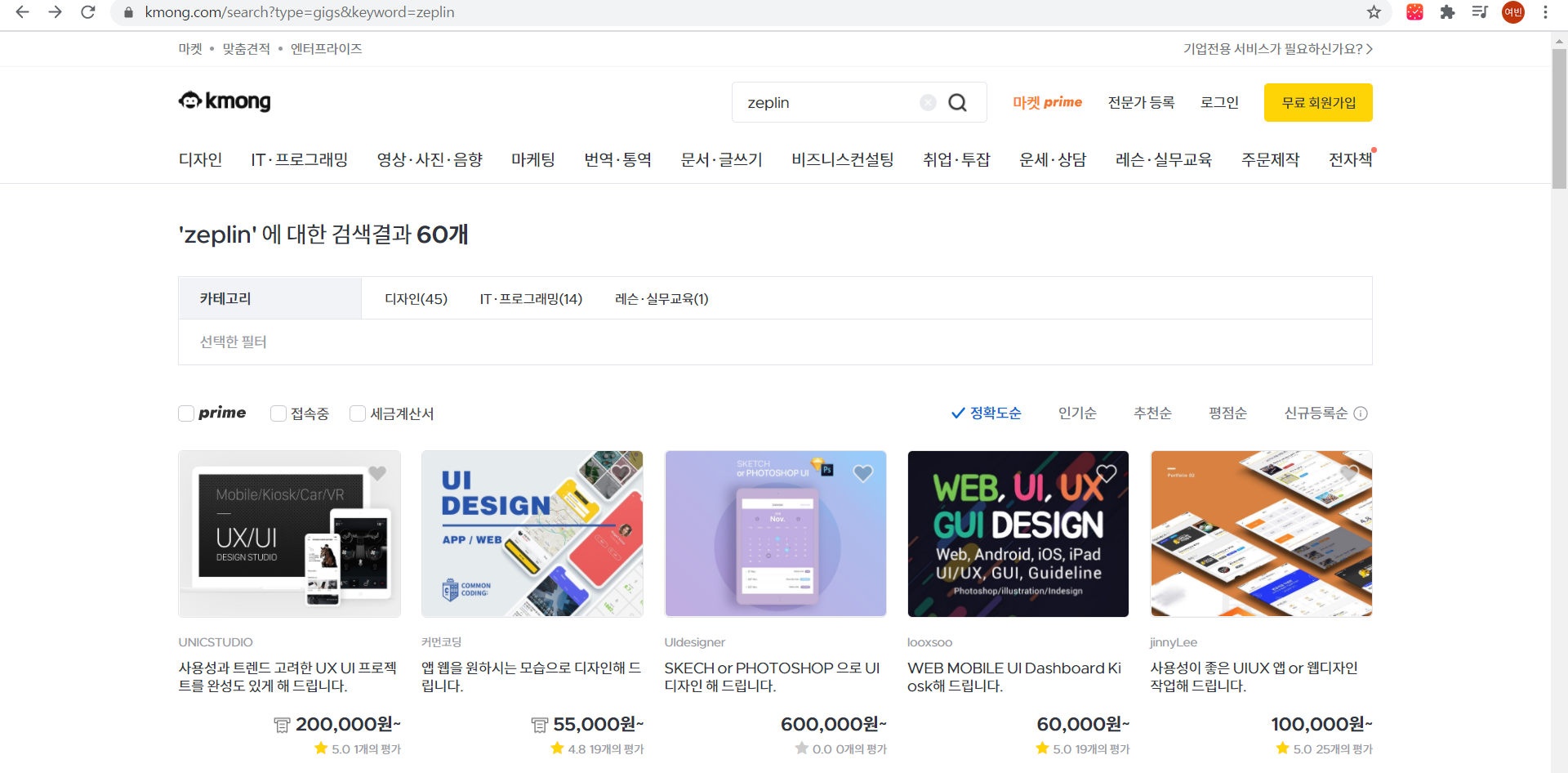The height and width of the screenshot is (773, 1568).
Task: Open SKECH or PHOTOSHOP gig title
Action: (772, 677)
